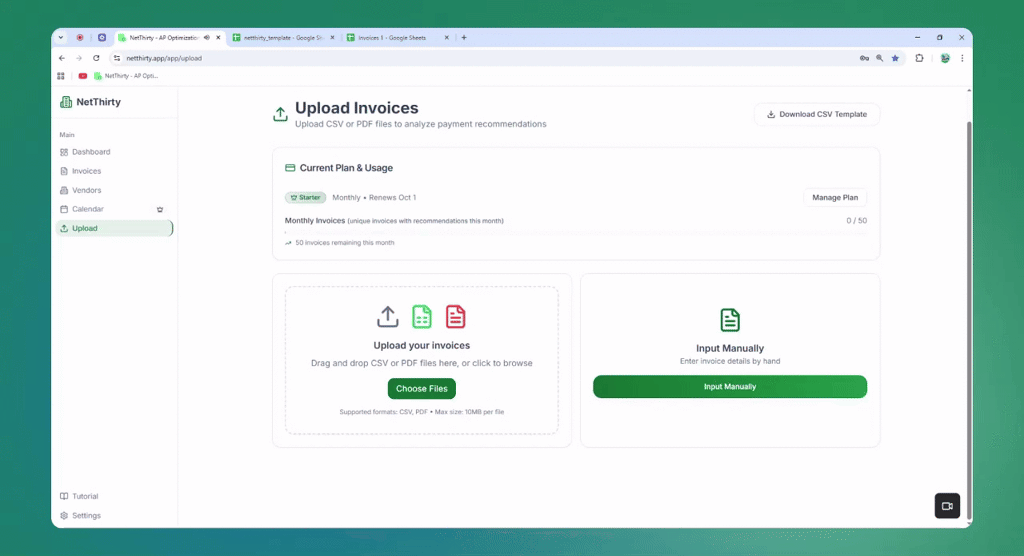
Task: Click the red PDF file icon
Action: pos(456,317)
